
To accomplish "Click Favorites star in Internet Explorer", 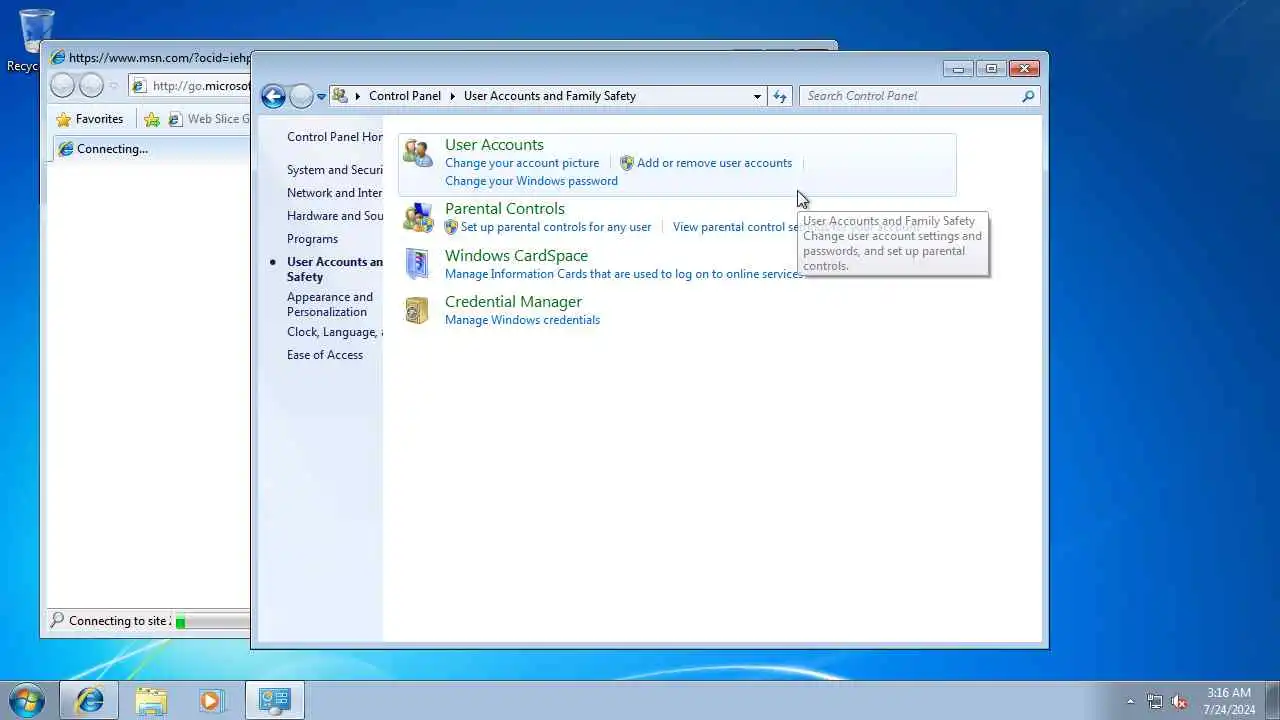I will click(64, 119).
